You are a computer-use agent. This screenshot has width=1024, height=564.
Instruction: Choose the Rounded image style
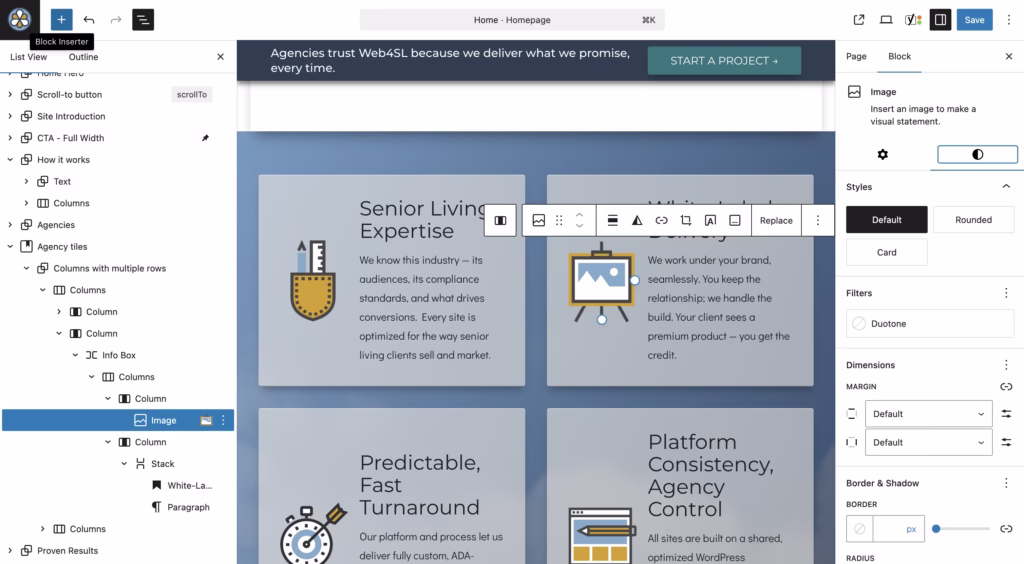pos(973,220)
